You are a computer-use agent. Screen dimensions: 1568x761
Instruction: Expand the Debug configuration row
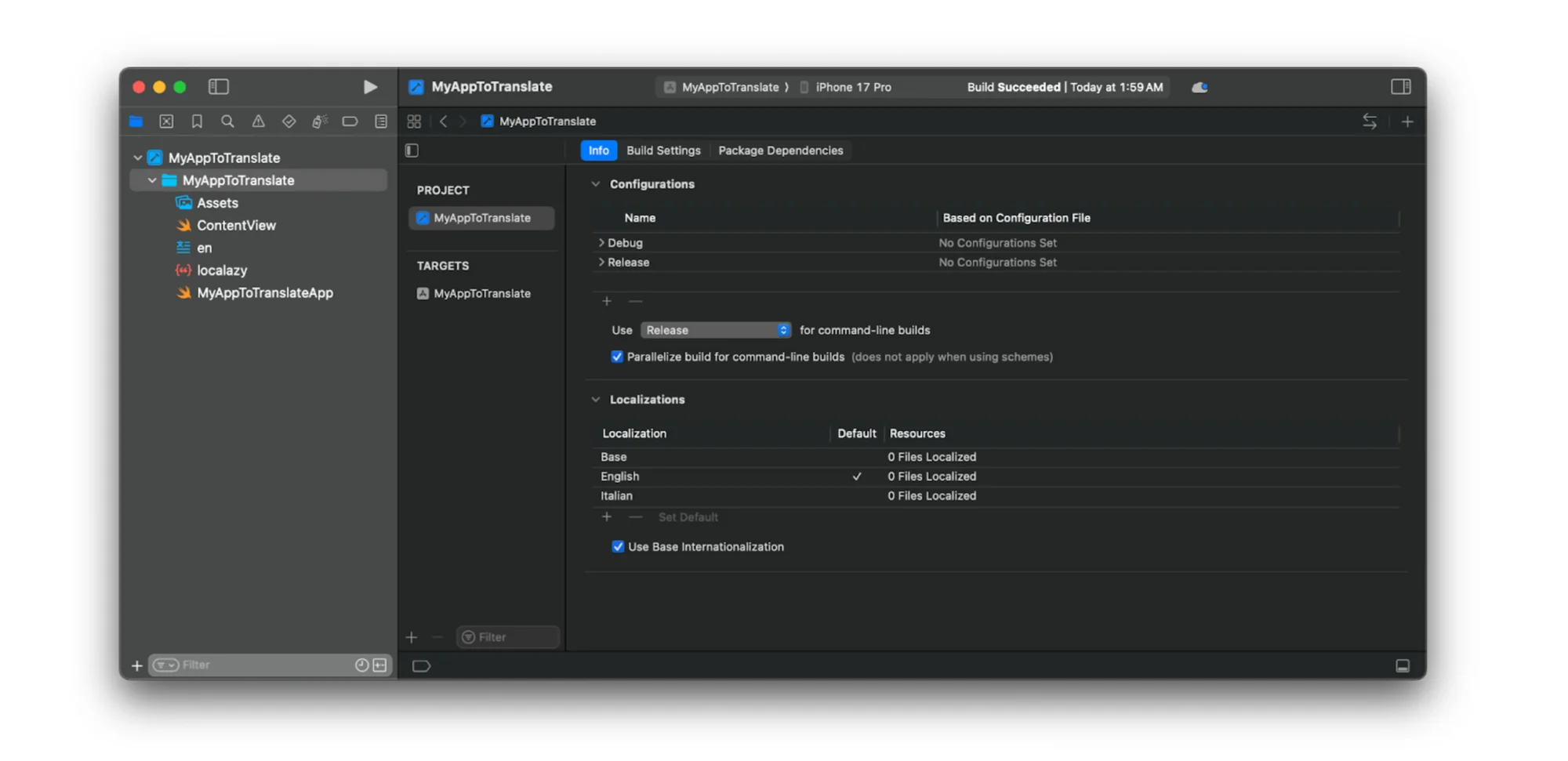coord(601,243)
